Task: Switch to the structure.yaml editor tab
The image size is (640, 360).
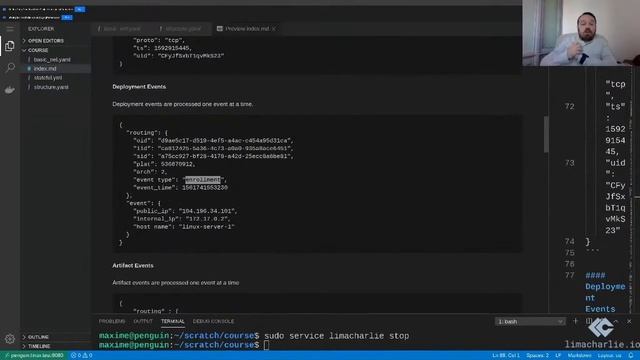Action: pyautogui.click(x=183, y=29)
